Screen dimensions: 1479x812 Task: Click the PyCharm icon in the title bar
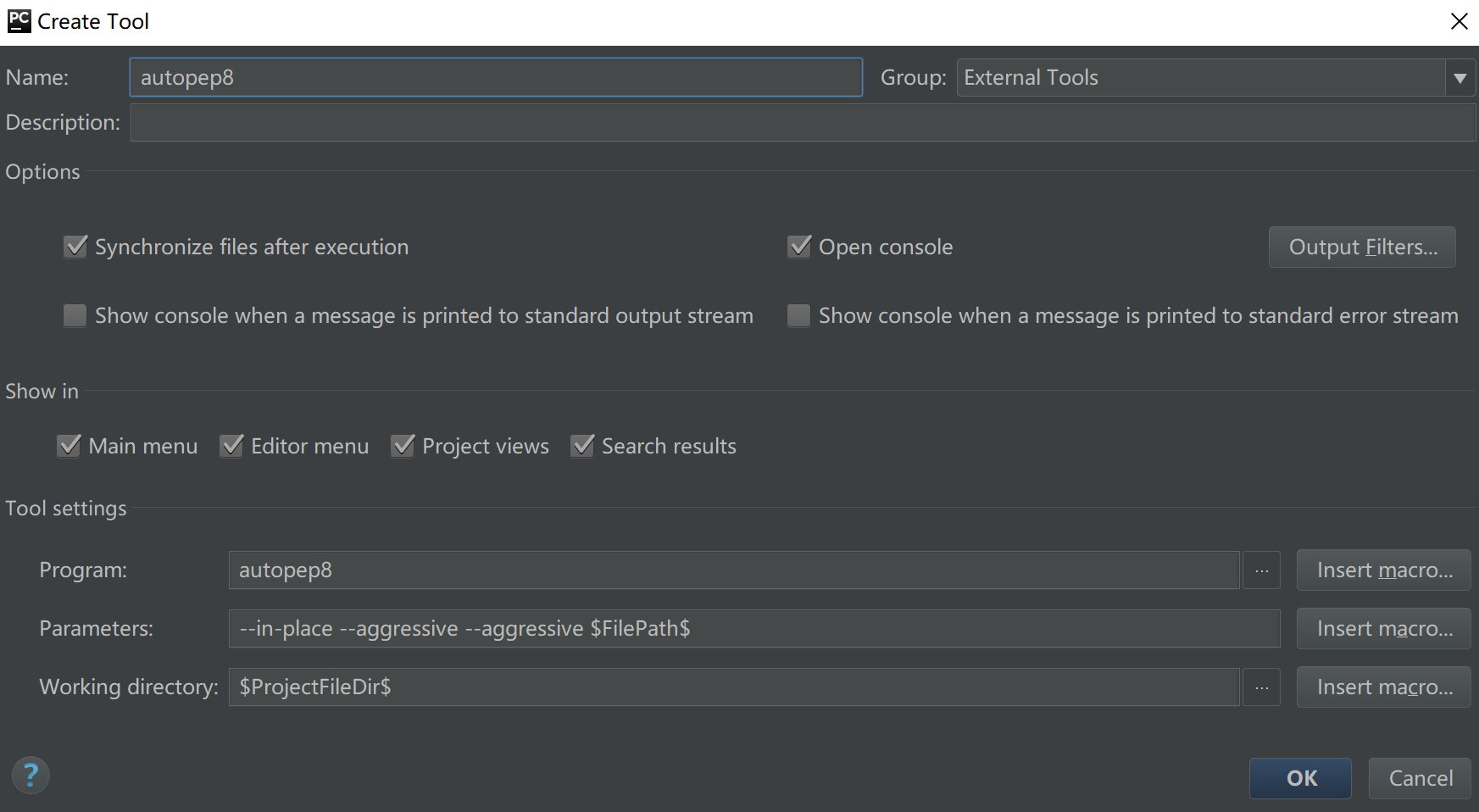click(19, 21)
